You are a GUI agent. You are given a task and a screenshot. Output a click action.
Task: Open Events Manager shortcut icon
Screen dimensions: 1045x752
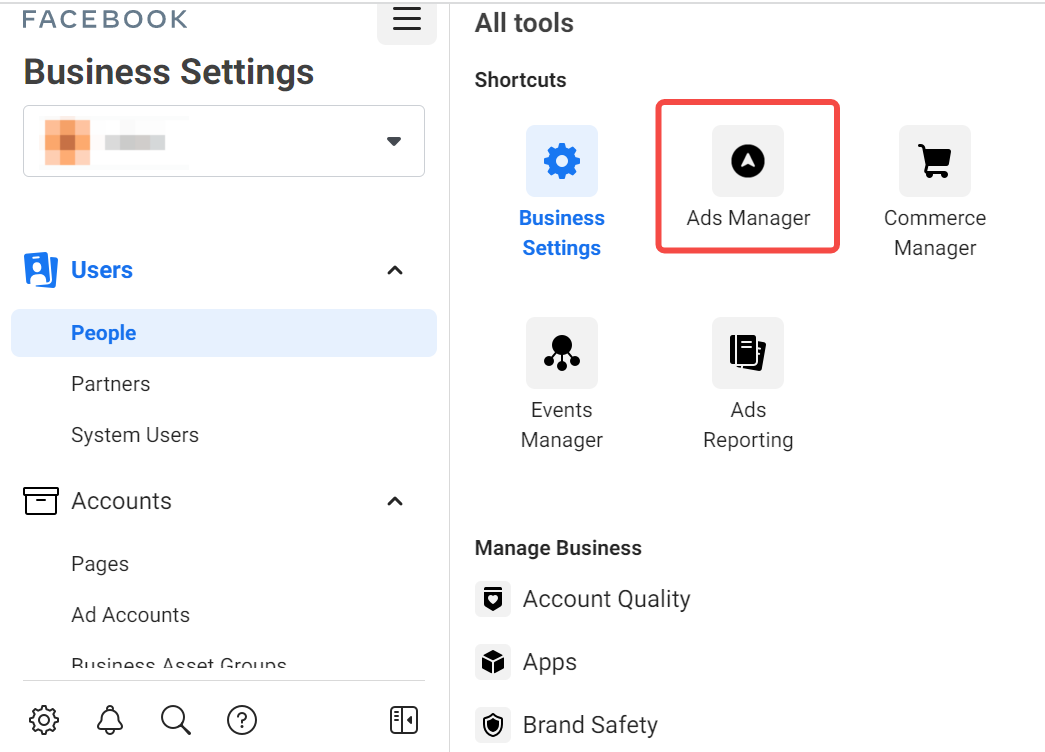point(562,353)
